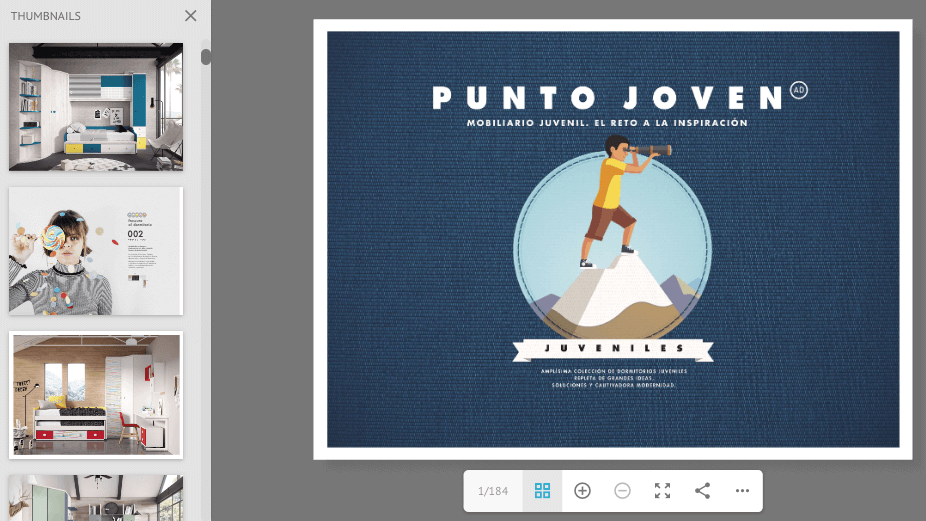Screen dimensions: 926x521
Task: Click the THUMBNAILS panel header label
Action: (46, 16)
